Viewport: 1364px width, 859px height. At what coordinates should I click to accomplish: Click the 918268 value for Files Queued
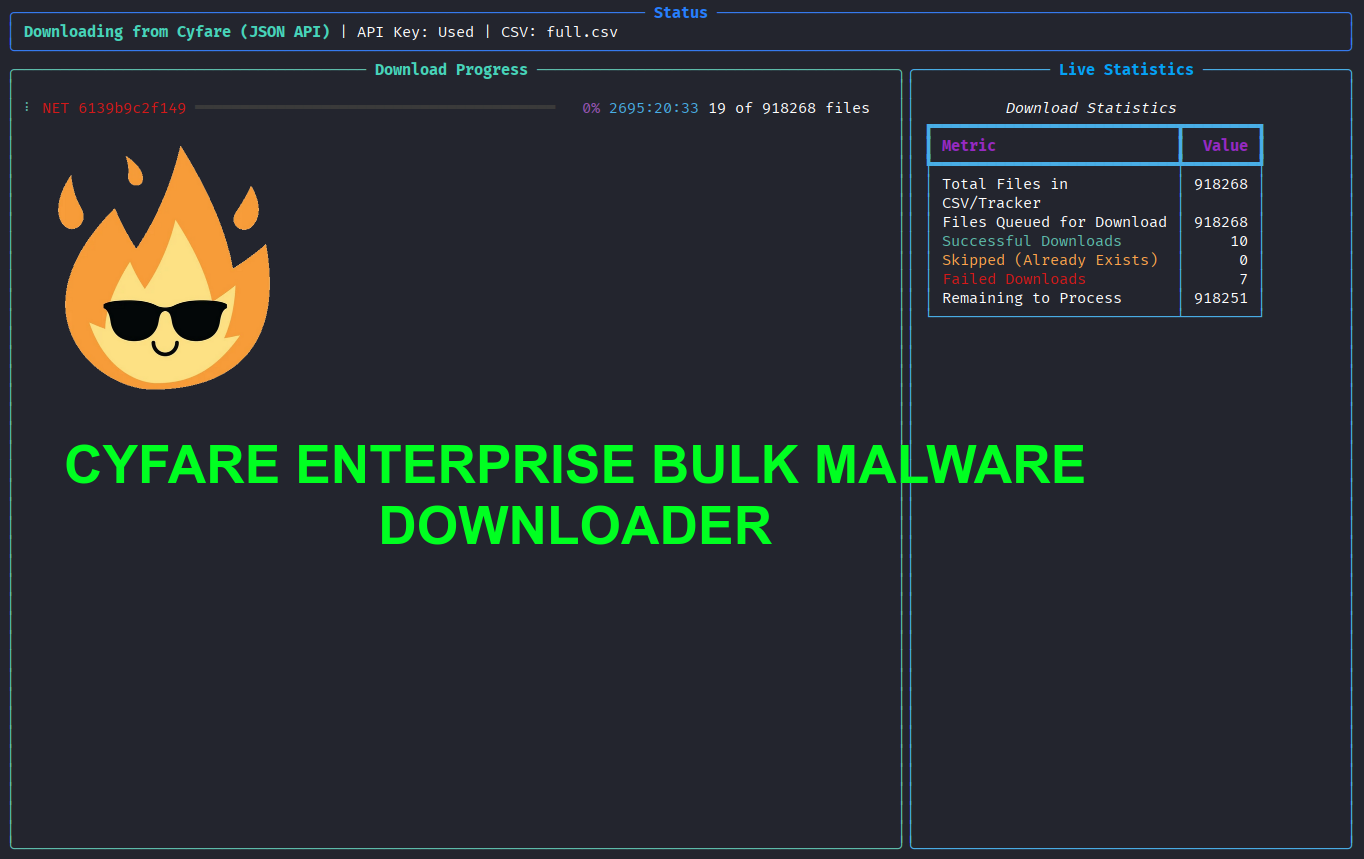pyautogui.click(x=1221, y=222)
